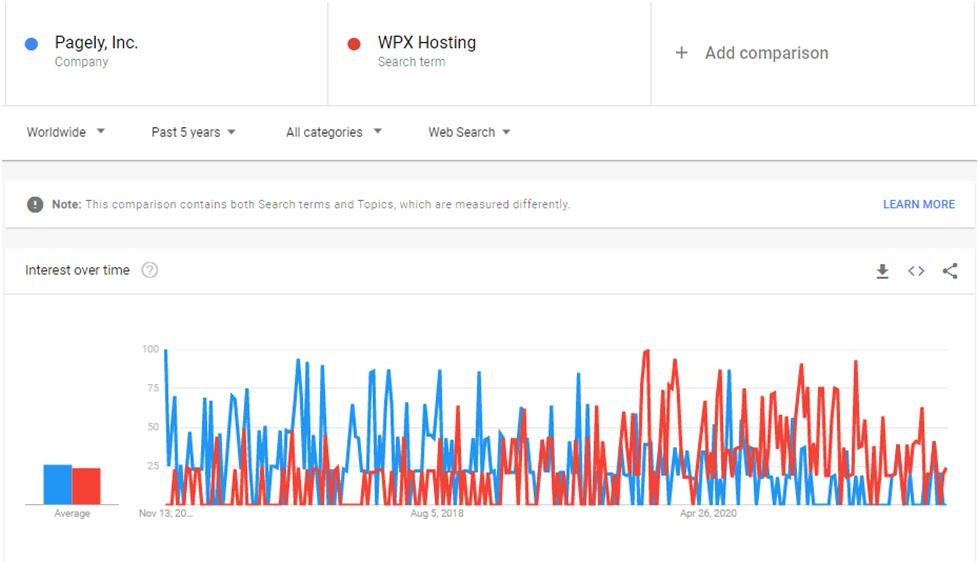This screenshot has height=564, width=979.
Task: Click the Nov 13 start date label
Action: 165,513
